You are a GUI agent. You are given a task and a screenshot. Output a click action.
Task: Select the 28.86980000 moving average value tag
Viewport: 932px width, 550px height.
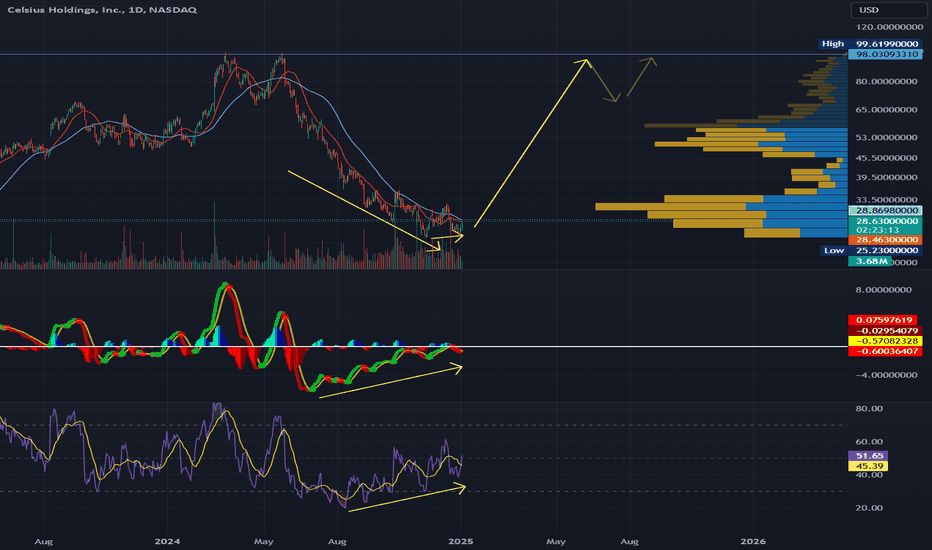886,210
